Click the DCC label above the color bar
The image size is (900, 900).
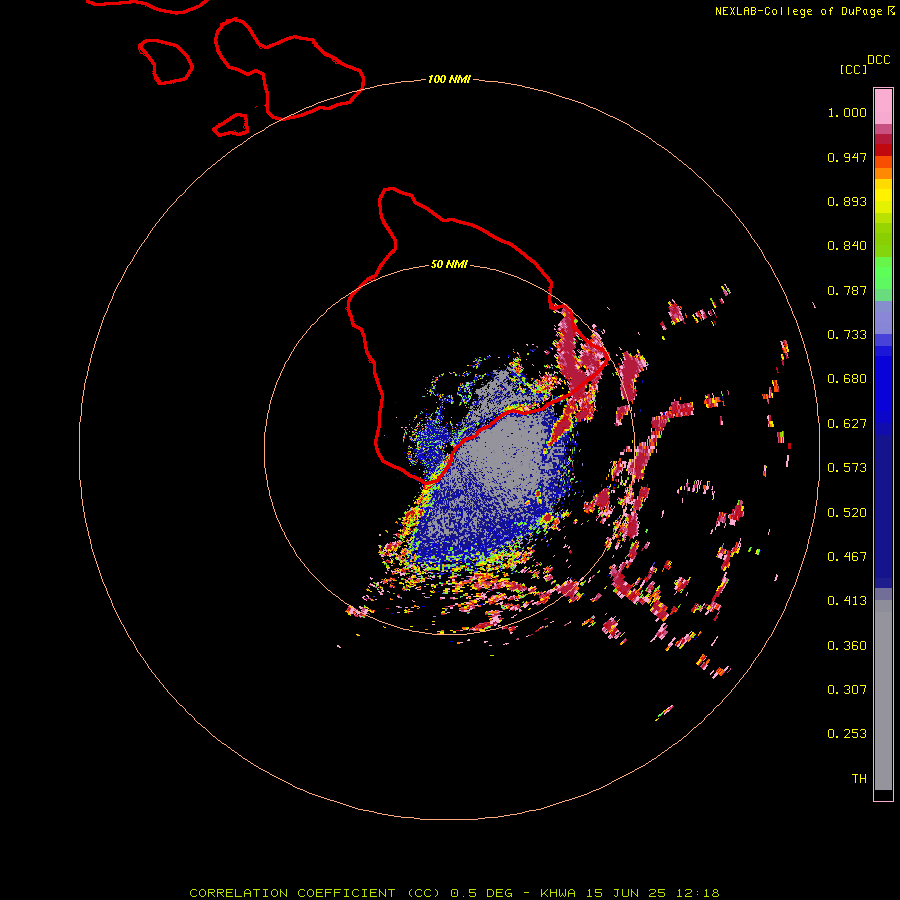[878, 60]
